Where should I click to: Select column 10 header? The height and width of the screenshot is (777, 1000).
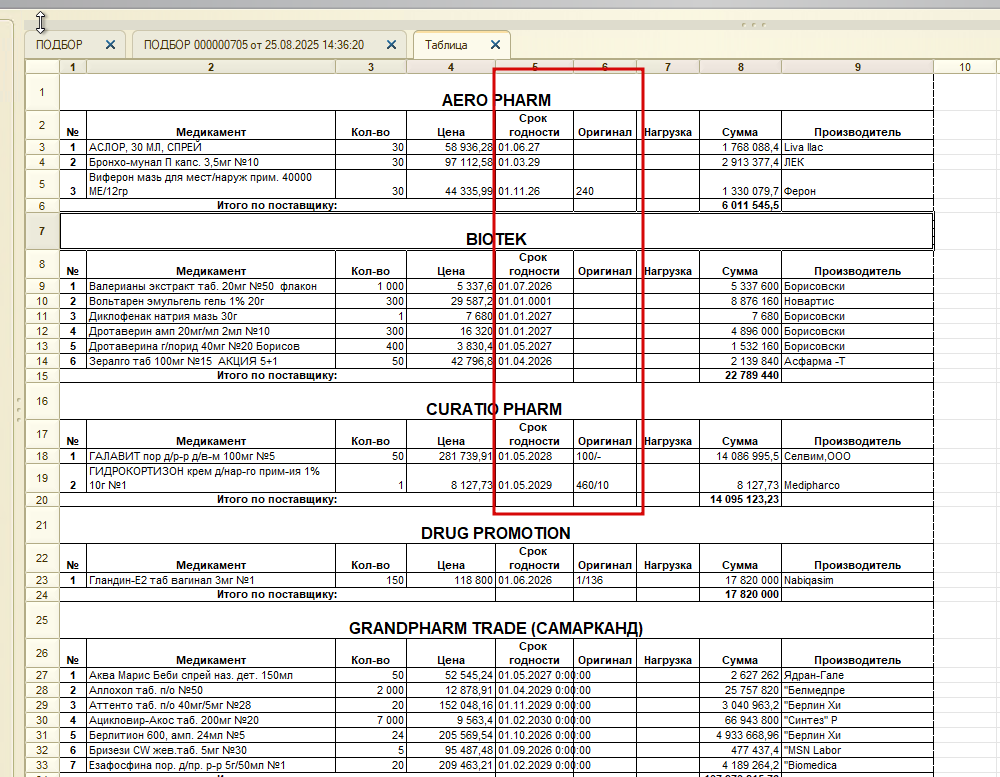(964, 67)
